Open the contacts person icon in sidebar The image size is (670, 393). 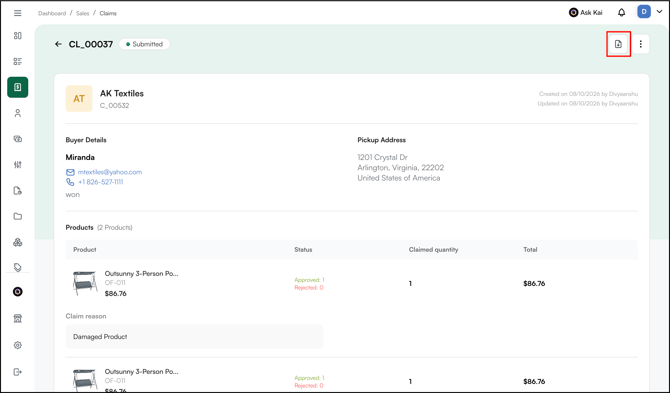click(x=18, y=113)
